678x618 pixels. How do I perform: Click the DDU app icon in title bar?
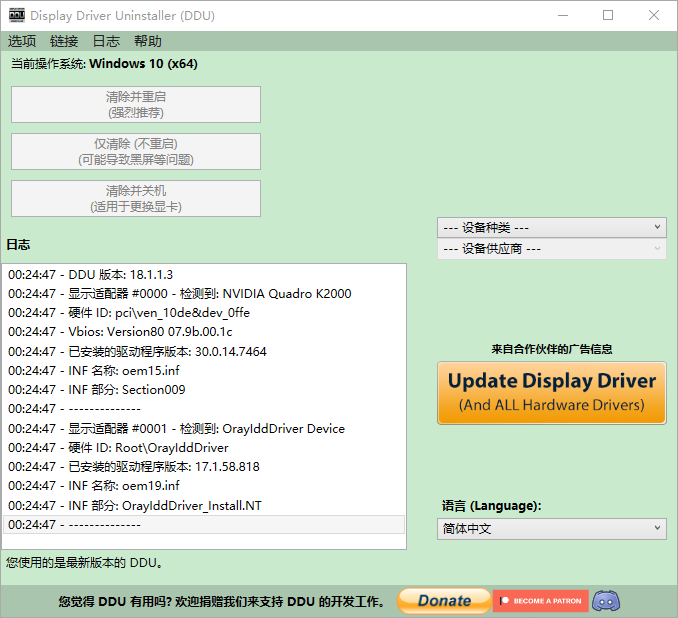tap(17, 15)
